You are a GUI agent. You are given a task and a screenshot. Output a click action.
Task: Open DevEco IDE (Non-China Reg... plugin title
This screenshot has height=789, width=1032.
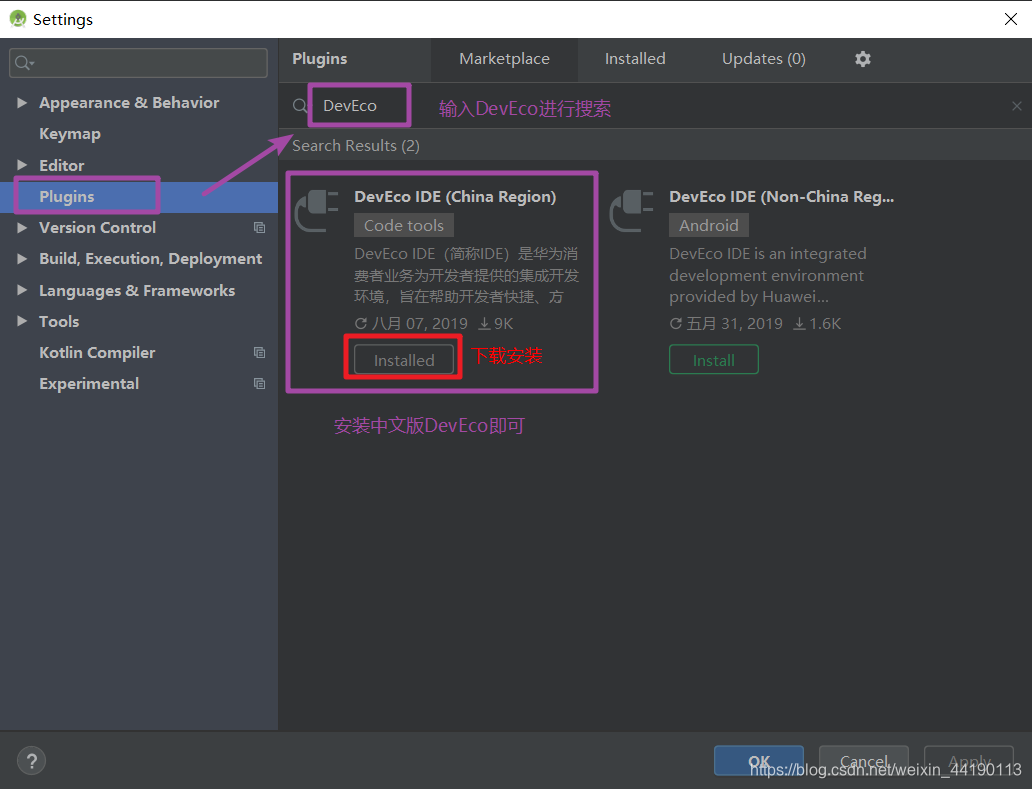click(x=781, y=197)
